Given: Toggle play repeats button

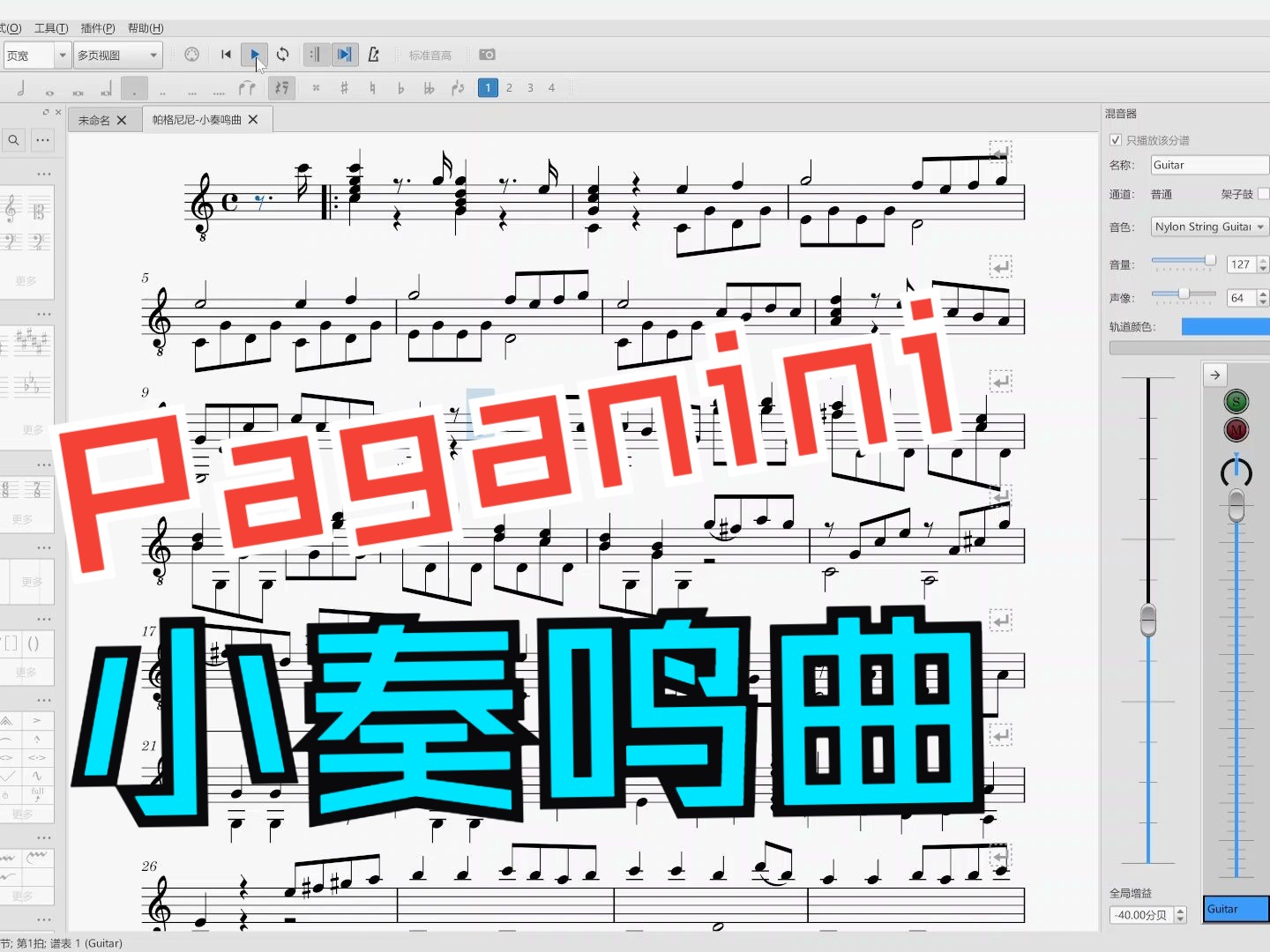Looking at the screenshot, I should point(316,55).
